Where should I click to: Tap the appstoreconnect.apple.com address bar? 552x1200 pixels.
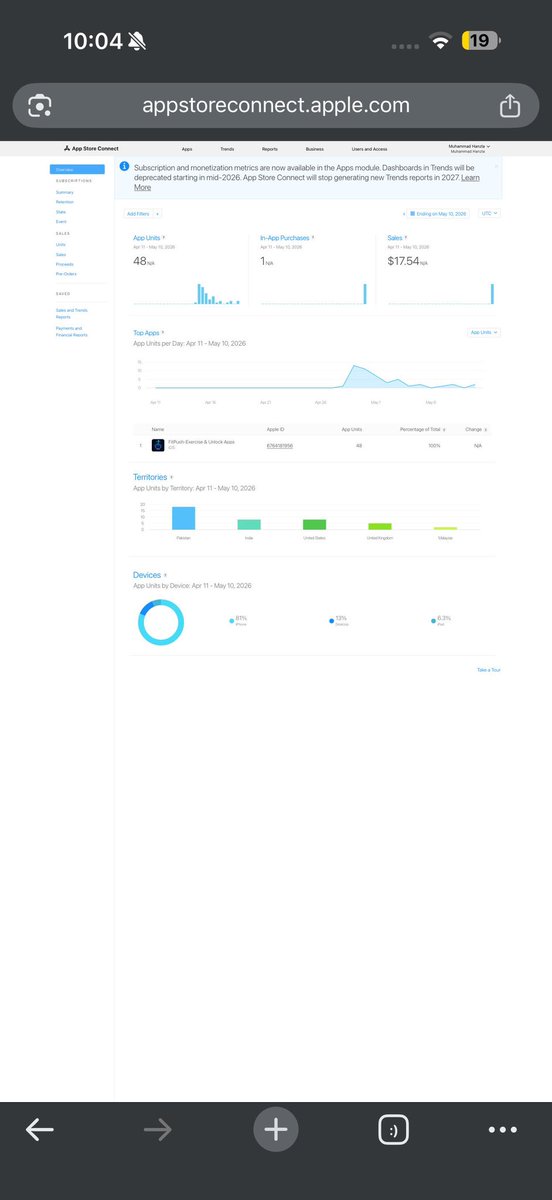point(276,105)
